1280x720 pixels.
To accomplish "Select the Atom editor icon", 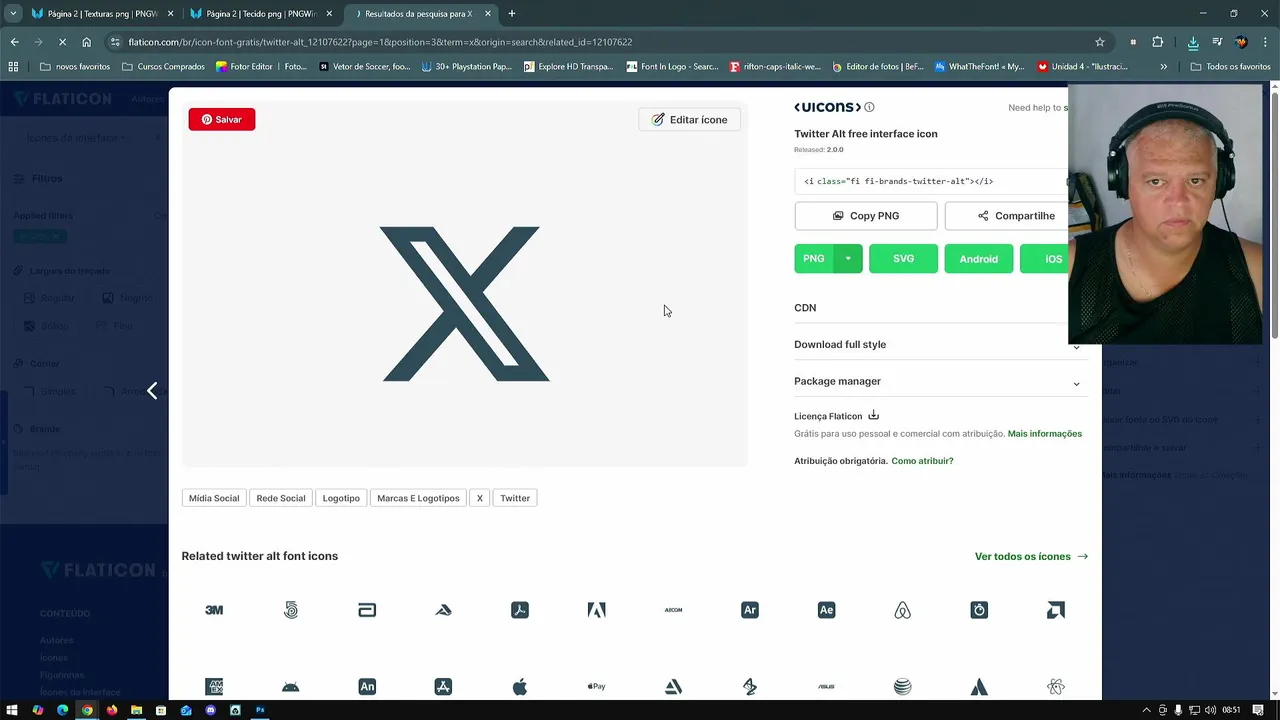I will [1056, 686].
